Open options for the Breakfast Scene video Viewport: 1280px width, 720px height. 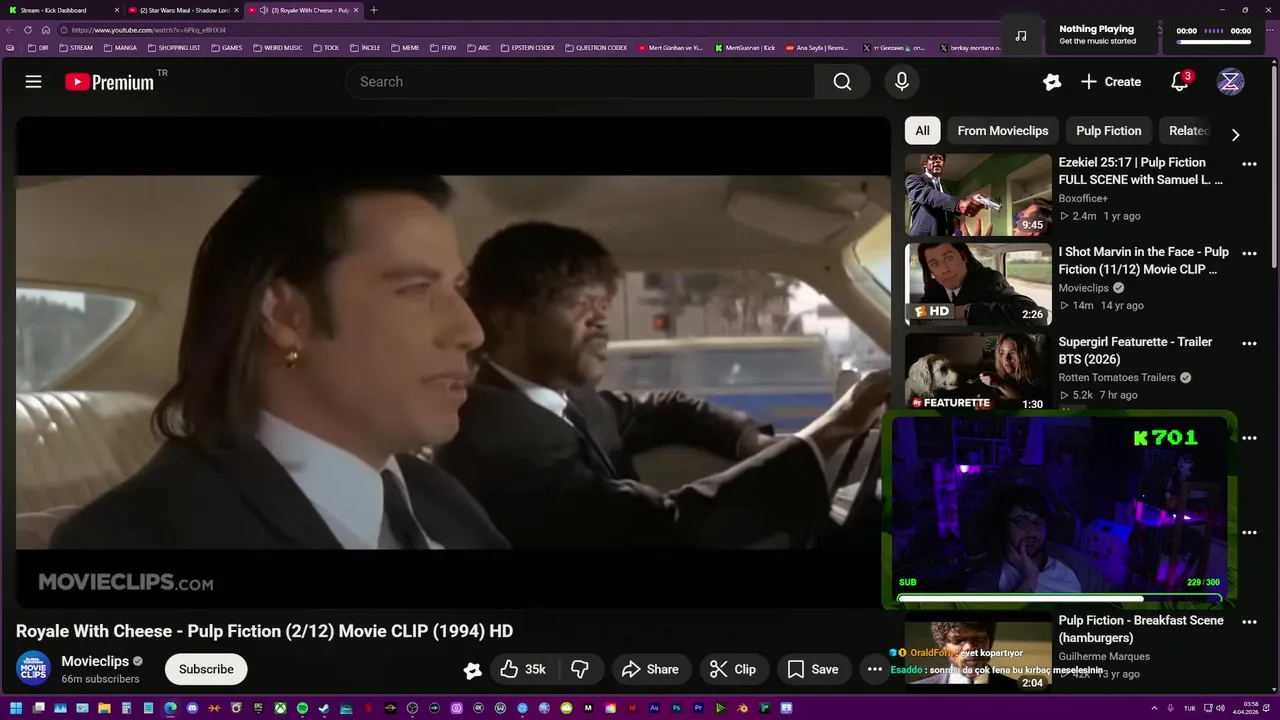coord(1249,622)
